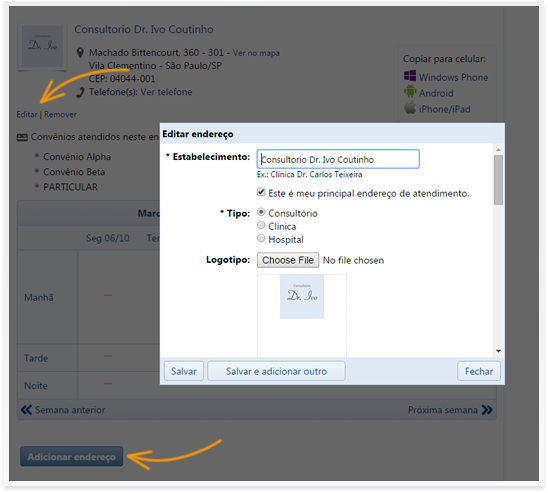Click Salvar e adicionar outro button
This screenshot has width=548, height=493.
coord(276,371)
